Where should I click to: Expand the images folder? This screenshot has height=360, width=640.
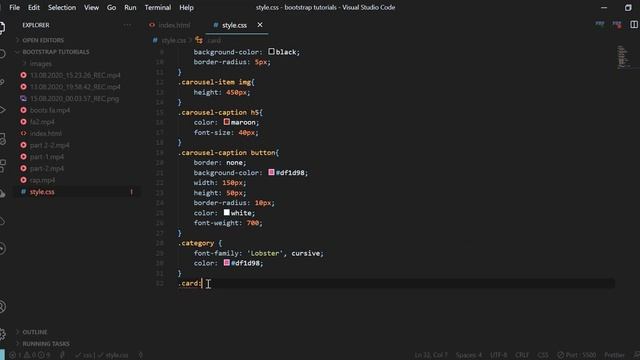coord(40,64)
